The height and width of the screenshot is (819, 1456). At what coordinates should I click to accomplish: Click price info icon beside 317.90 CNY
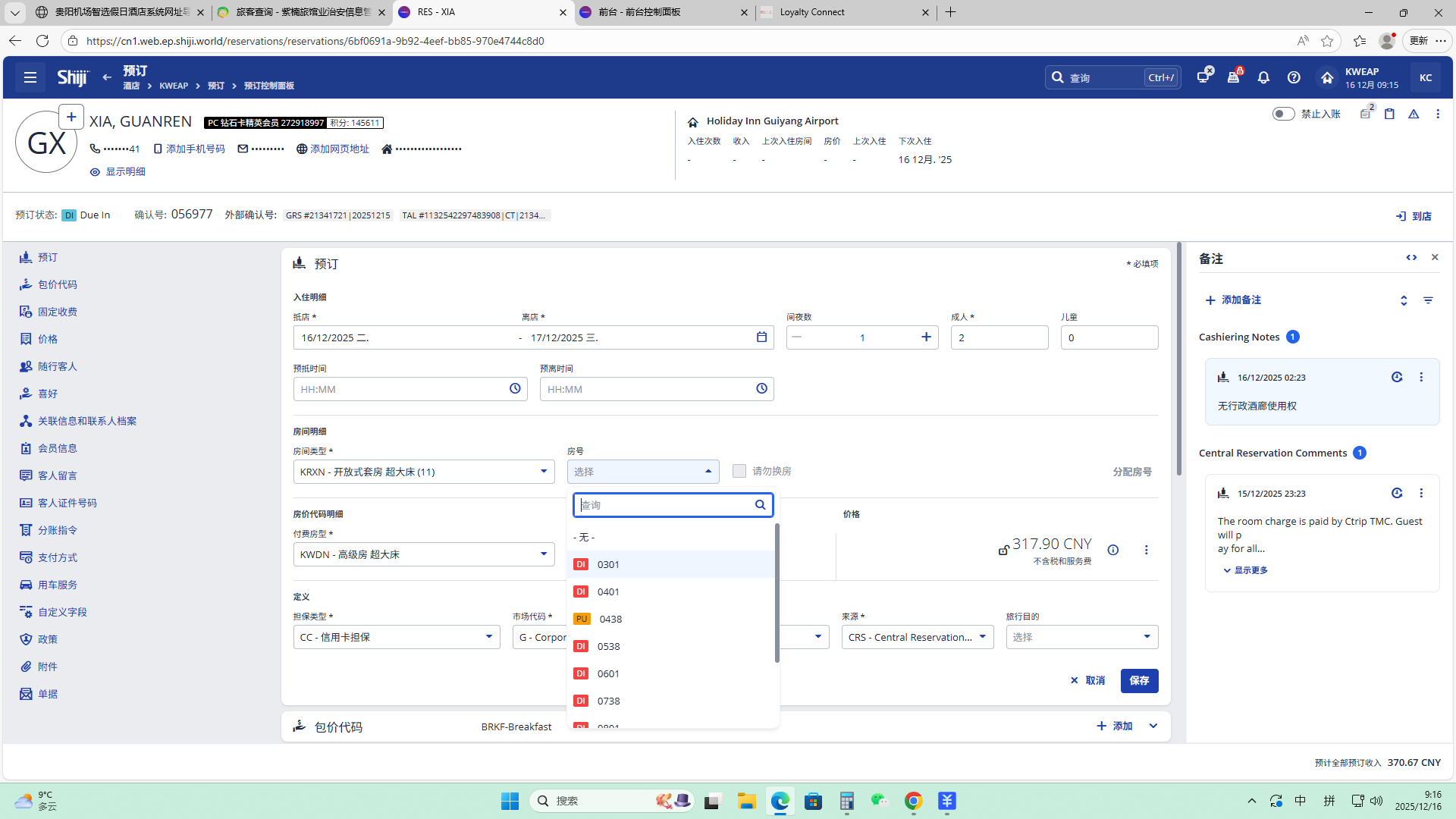(x=1112, y=550)
